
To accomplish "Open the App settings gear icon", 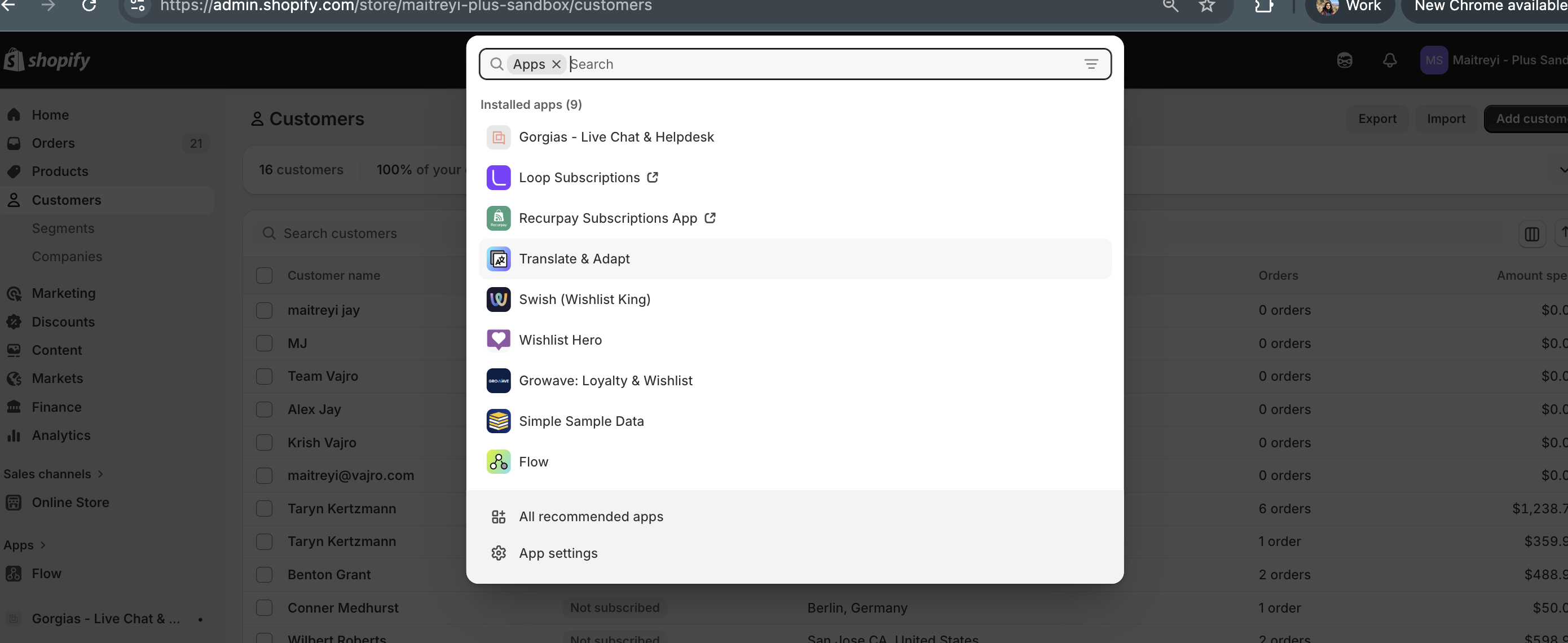I will (498, 553).
